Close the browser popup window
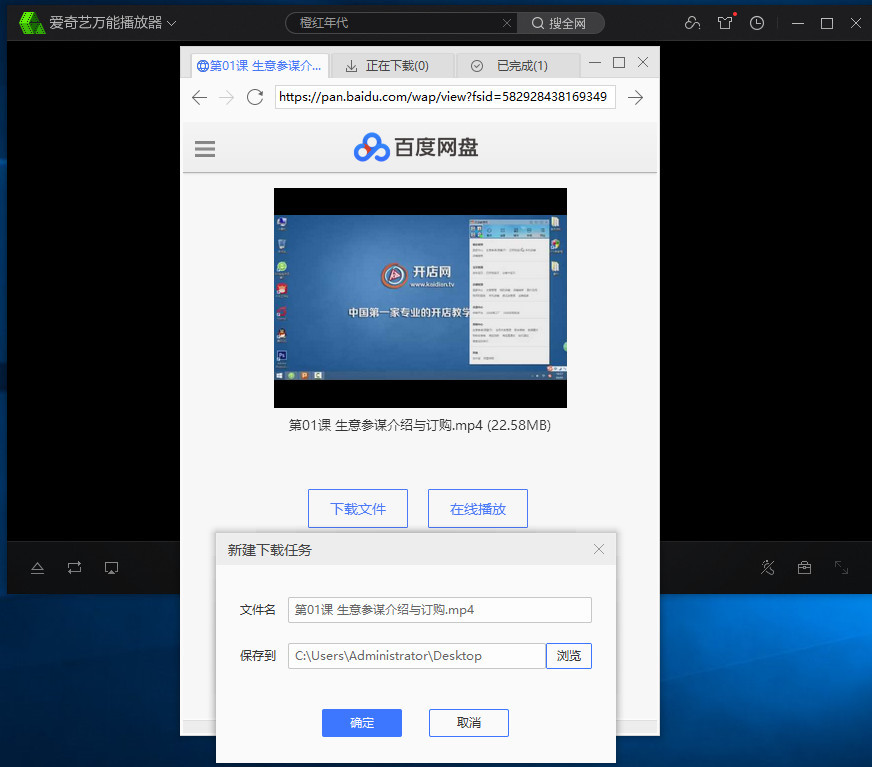This screenshot has height=767, width=872. click(x=643, y=62)
